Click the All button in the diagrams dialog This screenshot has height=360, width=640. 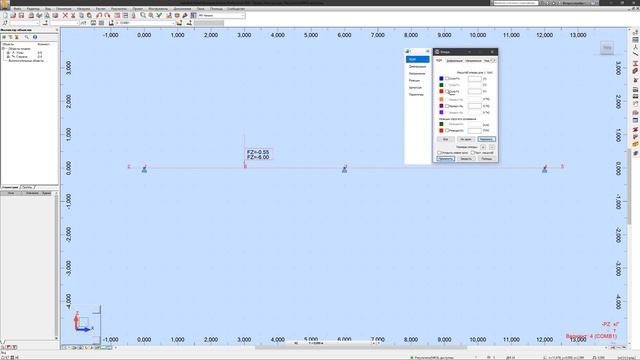[x=445, y=139]
